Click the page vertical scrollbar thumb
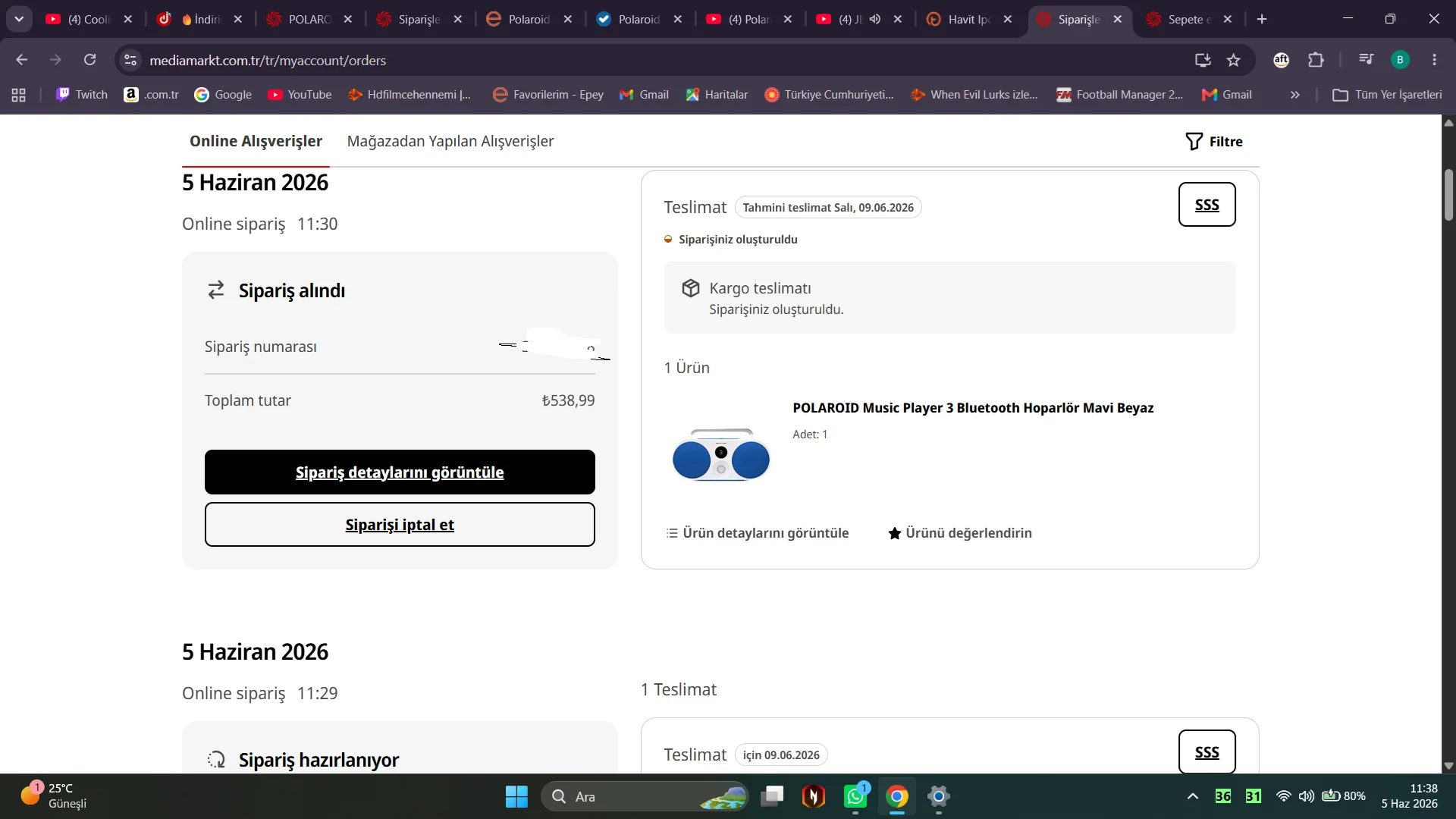Viewport: 1456px width, 819px height. (x=1448, y=195)
